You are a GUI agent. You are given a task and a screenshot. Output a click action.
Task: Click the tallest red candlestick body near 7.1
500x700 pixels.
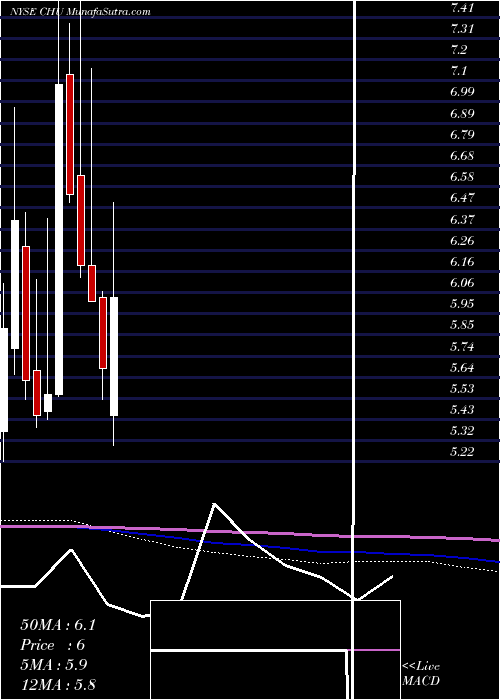pos(70,134)
